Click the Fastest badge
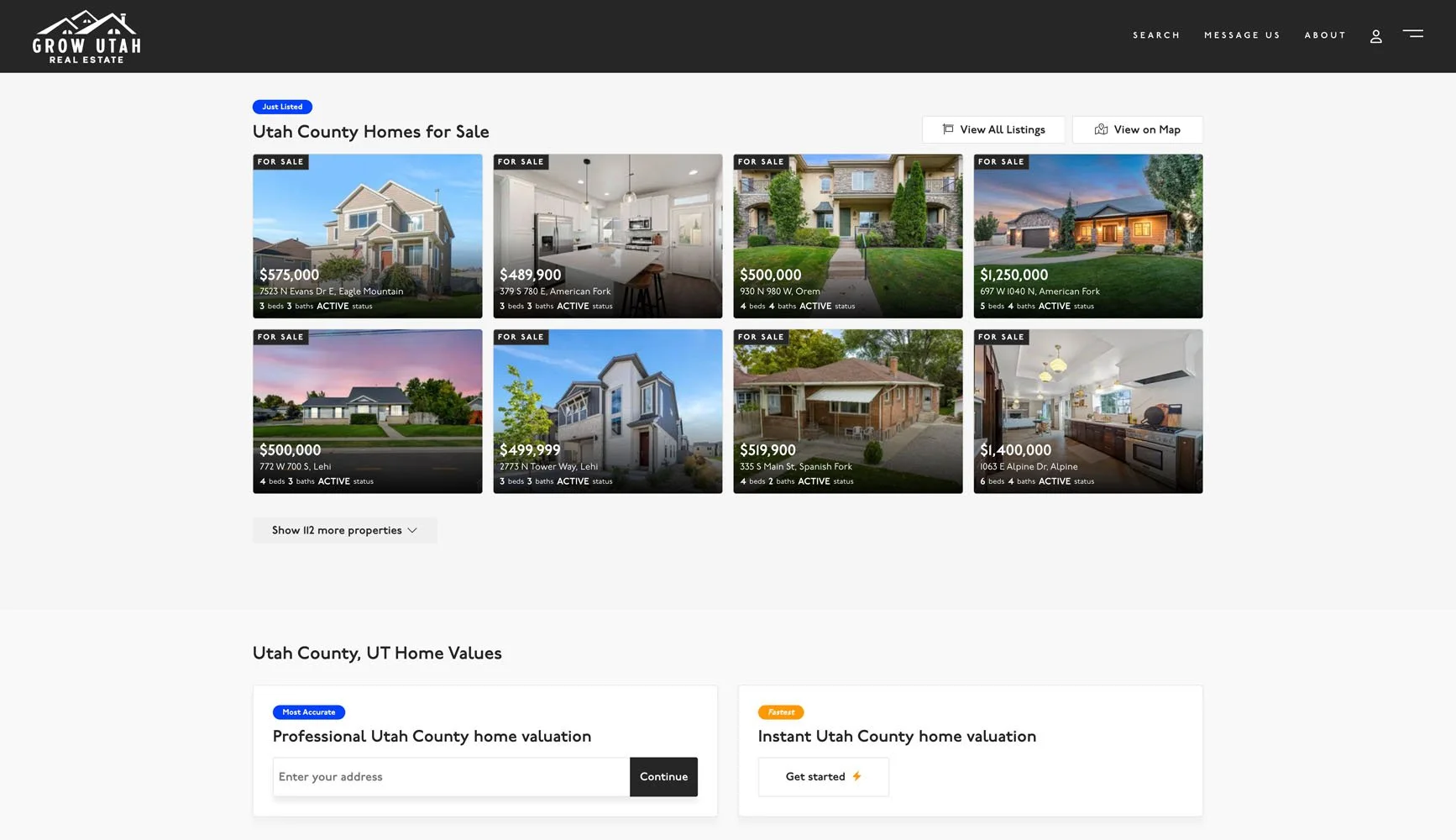Image resolution: width=1456 pixels, height=840 pixels. (x=781, y=712)
